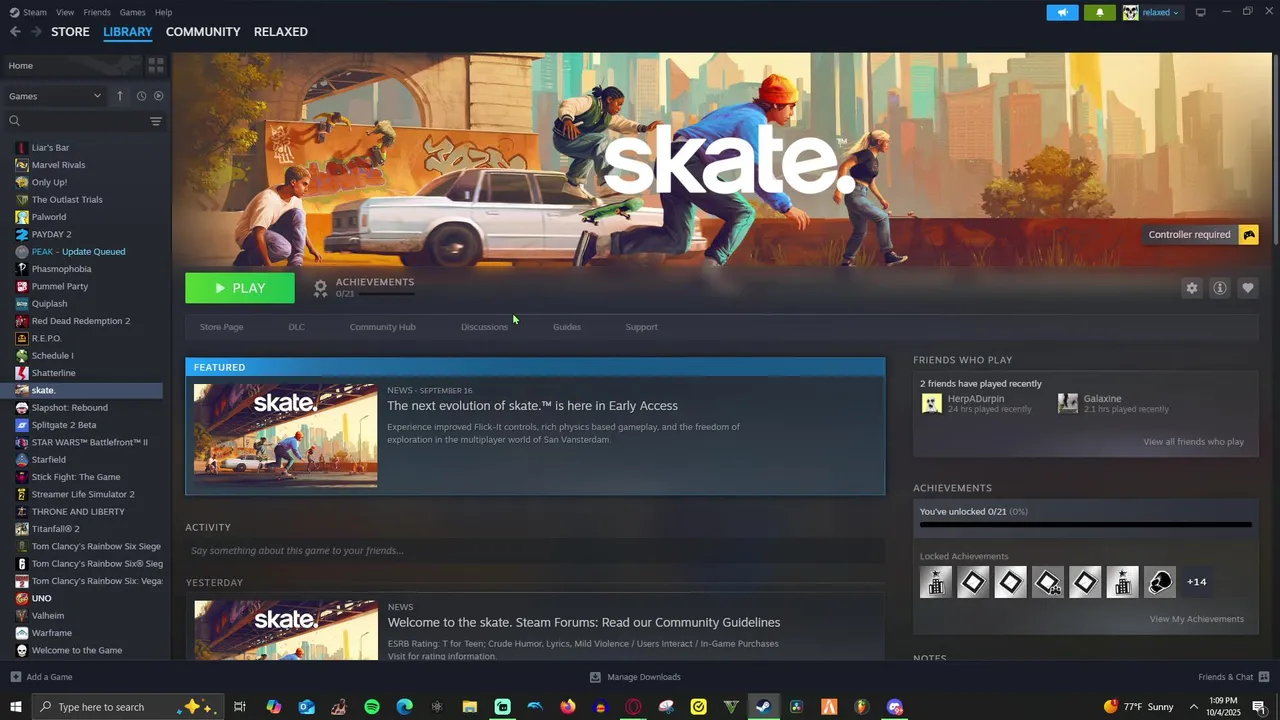Image resolution: width=1280 pixels, height=720 pixels.
Task: Open the View menu
Action: pyautogui.click(x=65, y=12)
